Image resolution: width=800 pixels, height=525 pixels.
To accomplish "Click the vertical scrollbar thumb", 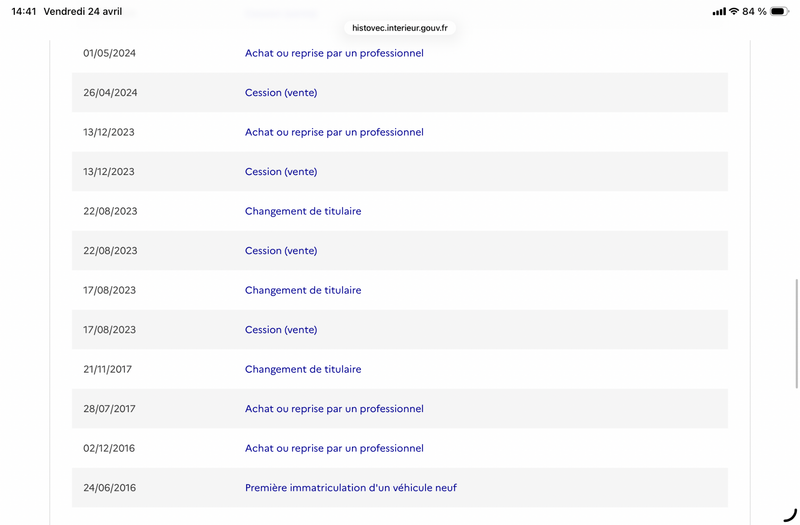I will tap(796, 334).
